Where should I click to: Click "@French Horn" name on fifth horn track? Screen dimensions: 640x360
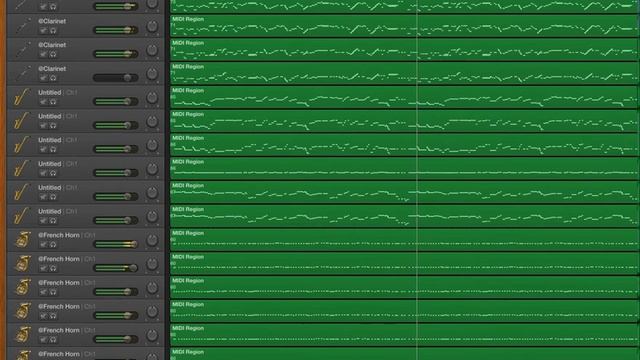click(x=59, y=330)
